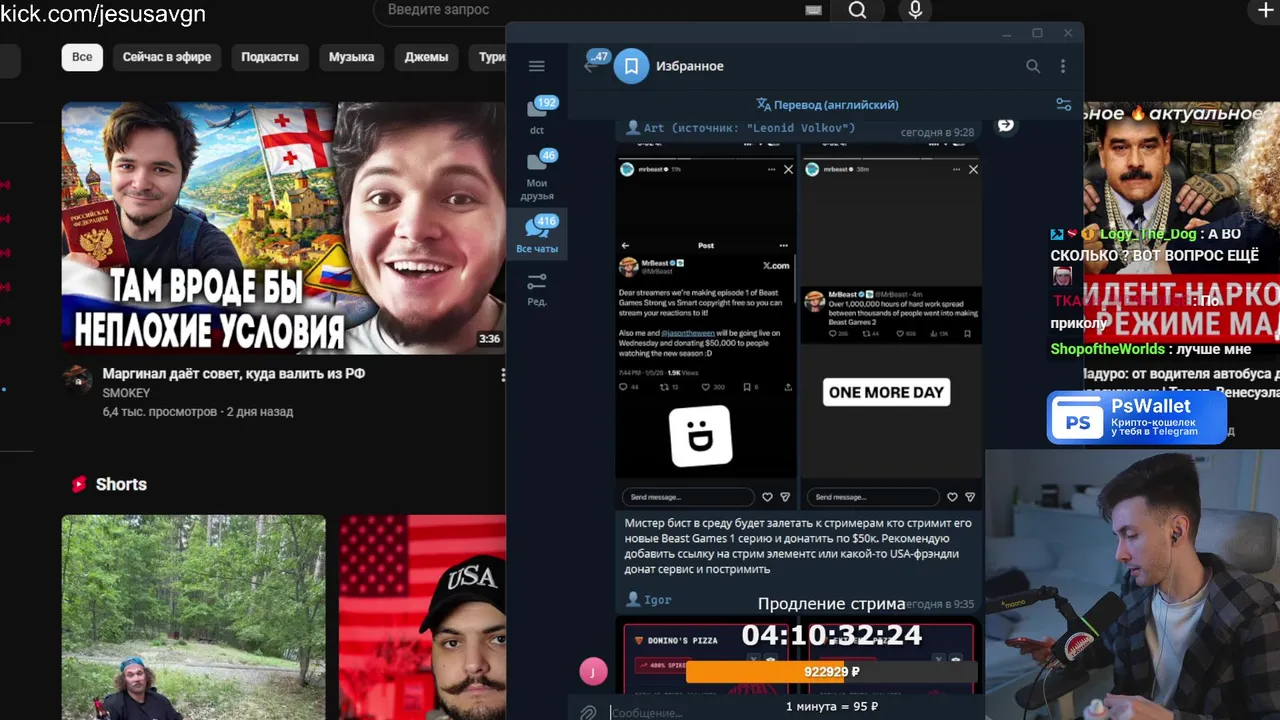Select the Подкасты filter chip

pos(270,57)
